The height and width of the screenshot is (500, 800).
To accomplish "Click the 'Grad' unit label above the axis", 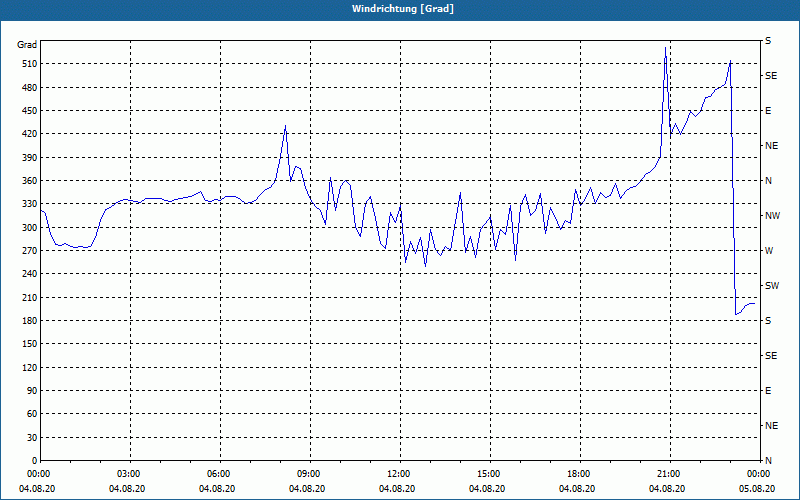I will (x=27, y=45).
